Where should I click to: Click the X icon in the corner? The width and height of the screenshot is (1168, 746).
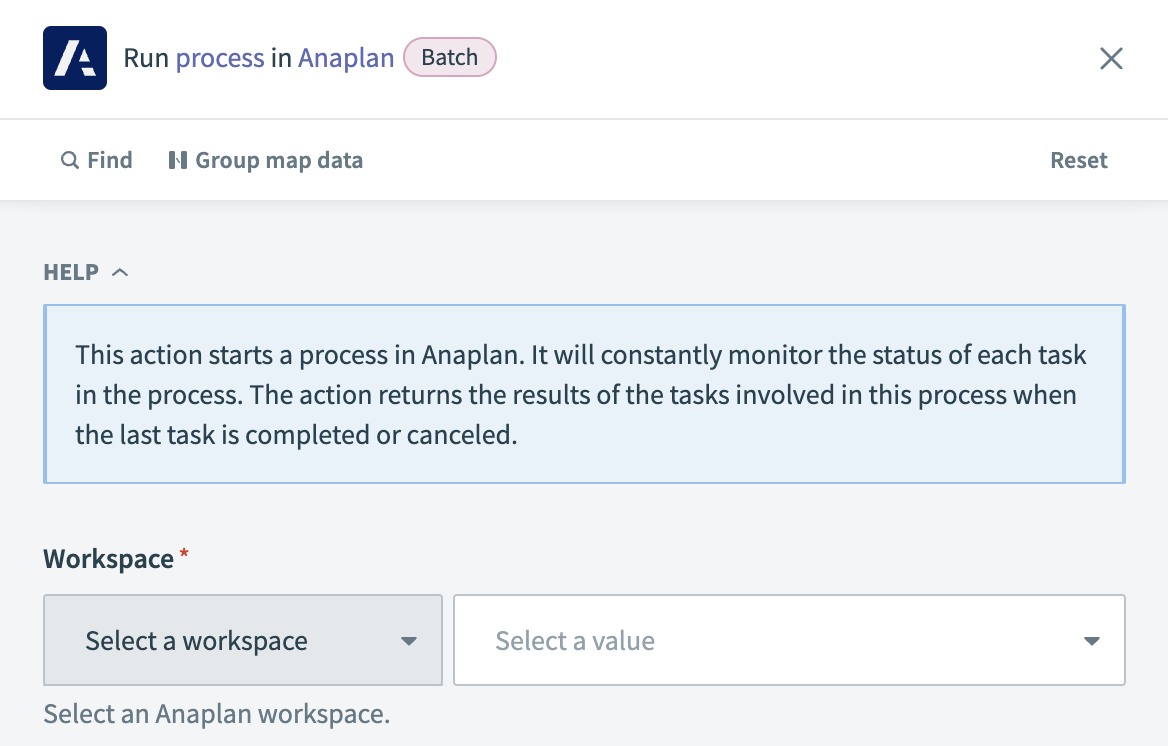point(1111,58)
